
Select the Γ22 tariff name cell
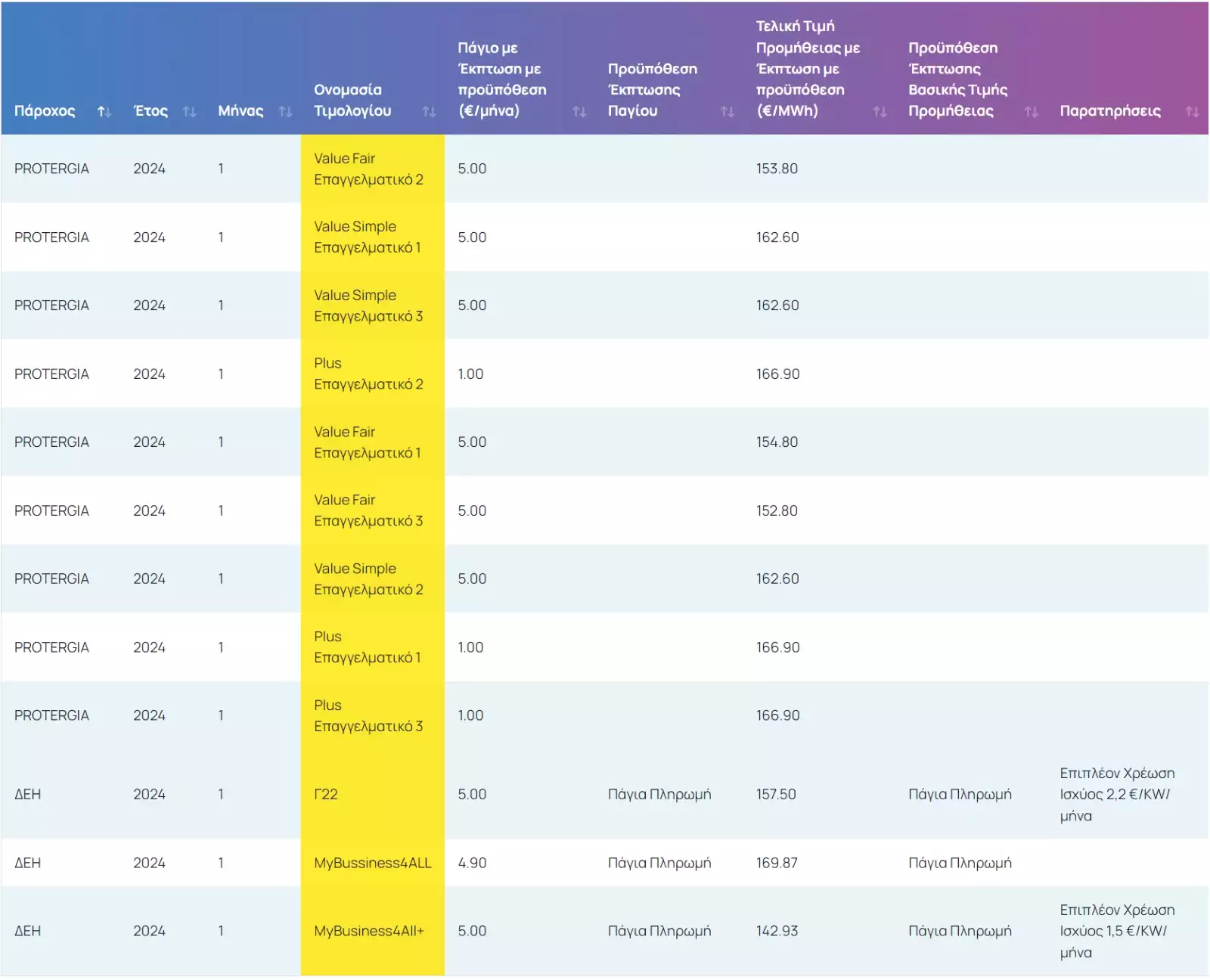tap(326, 795)
